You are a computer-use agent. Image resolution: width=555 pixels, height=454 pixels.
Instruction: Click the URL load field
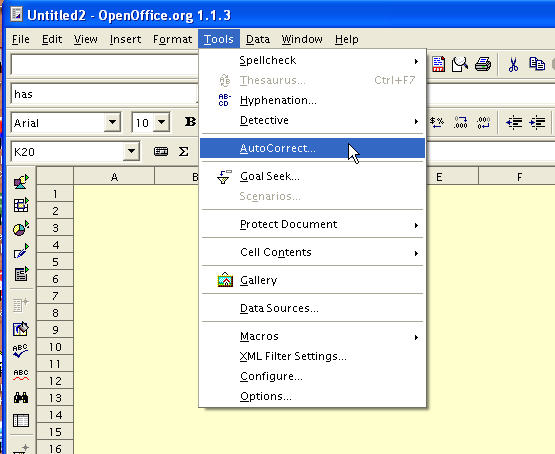coord(104,65)
